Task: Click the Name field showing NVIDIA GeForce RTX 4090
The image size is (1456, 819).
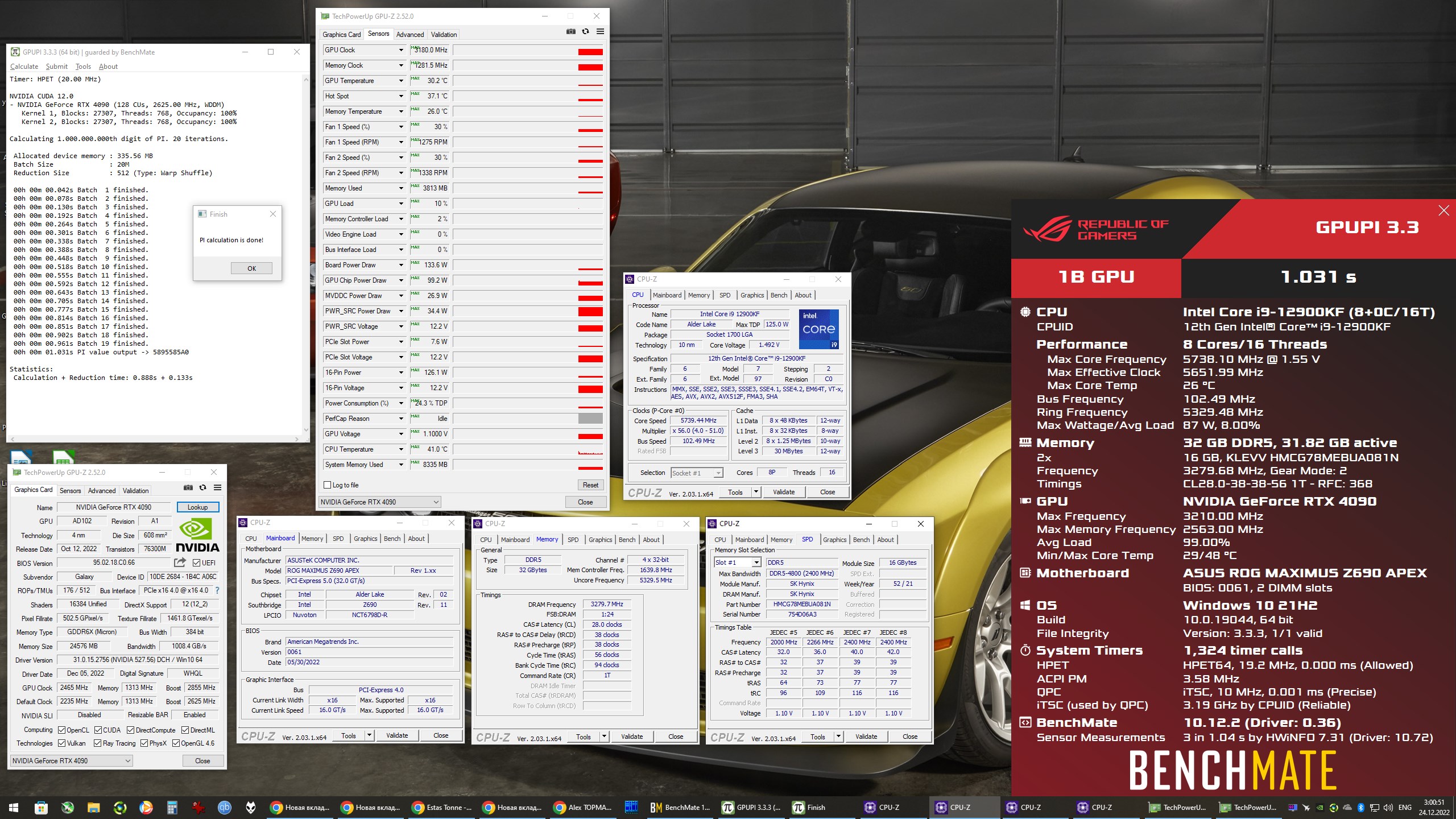Action: [113, 507]
